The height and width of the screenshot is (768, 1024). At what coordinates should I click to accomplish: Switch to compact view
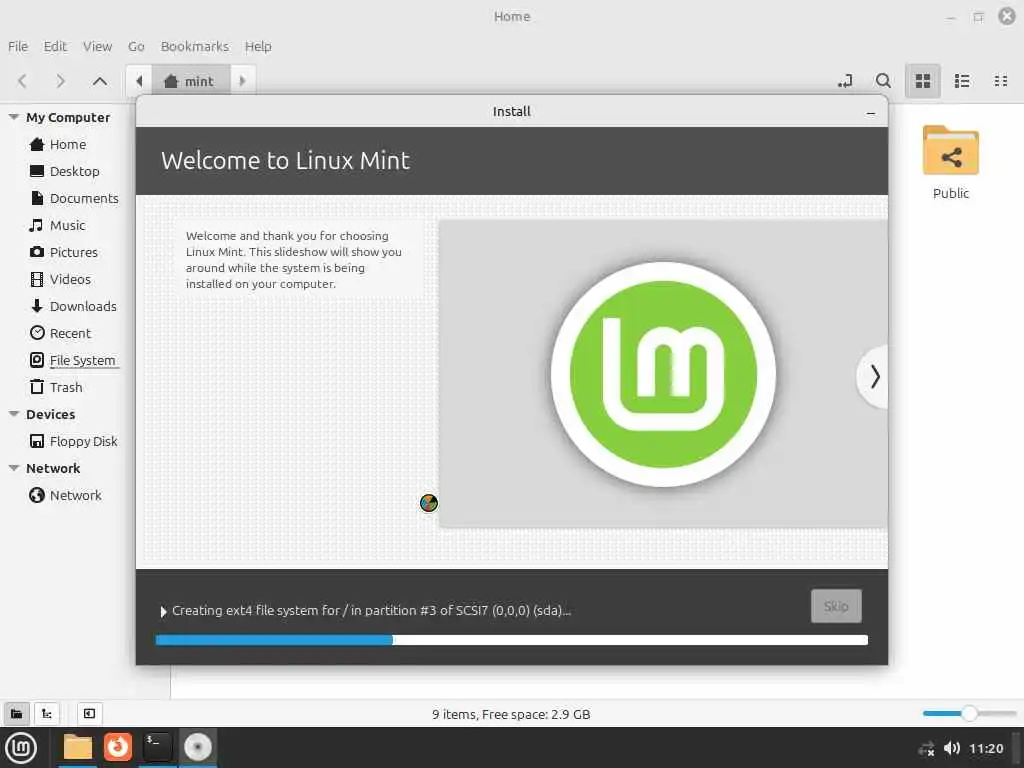[x=1000, y=81]
